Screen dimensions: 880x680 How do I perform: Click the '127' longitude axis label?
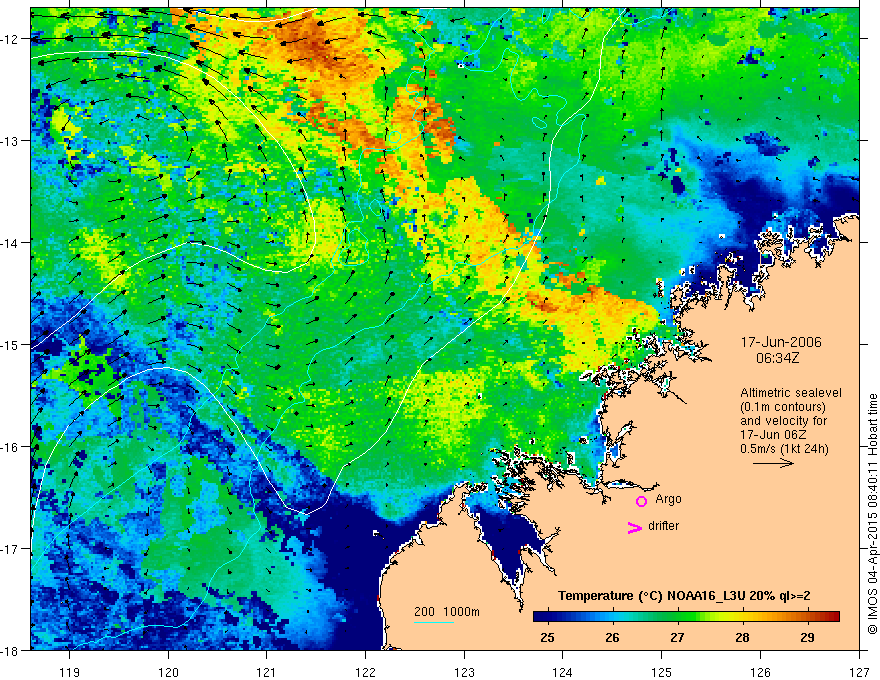pos(859,672)
